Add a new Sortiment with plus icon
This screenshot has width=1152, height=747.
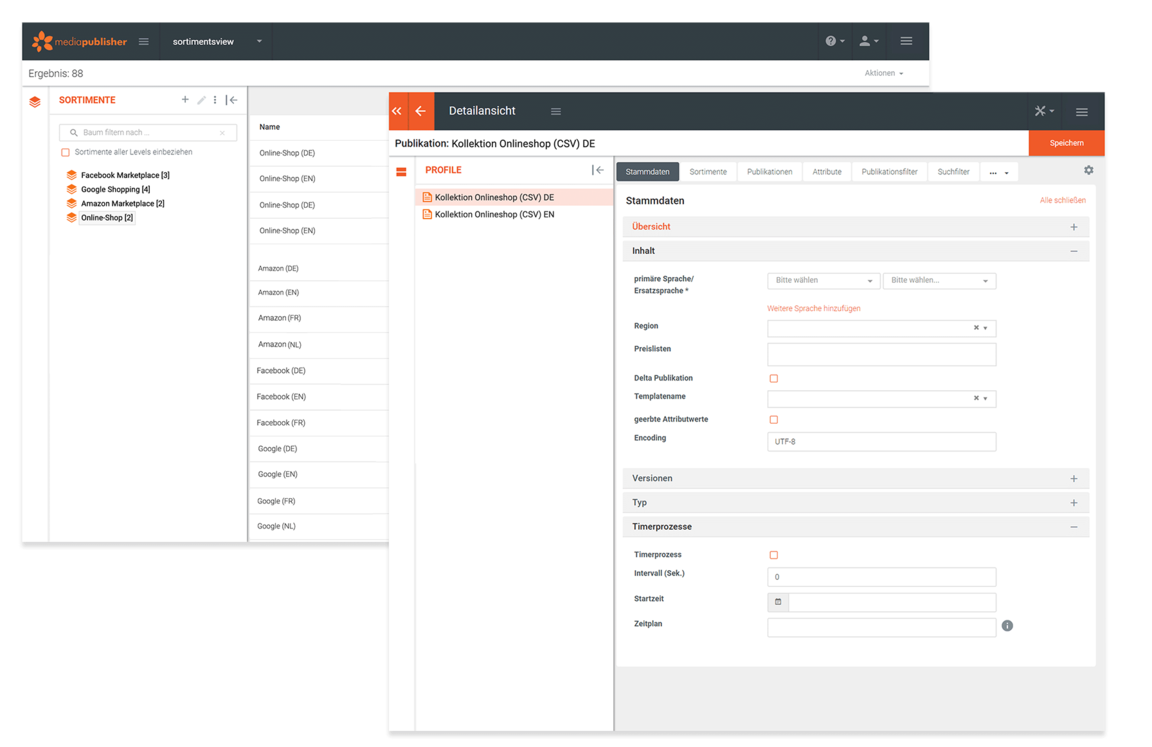[x=185, y=100]
